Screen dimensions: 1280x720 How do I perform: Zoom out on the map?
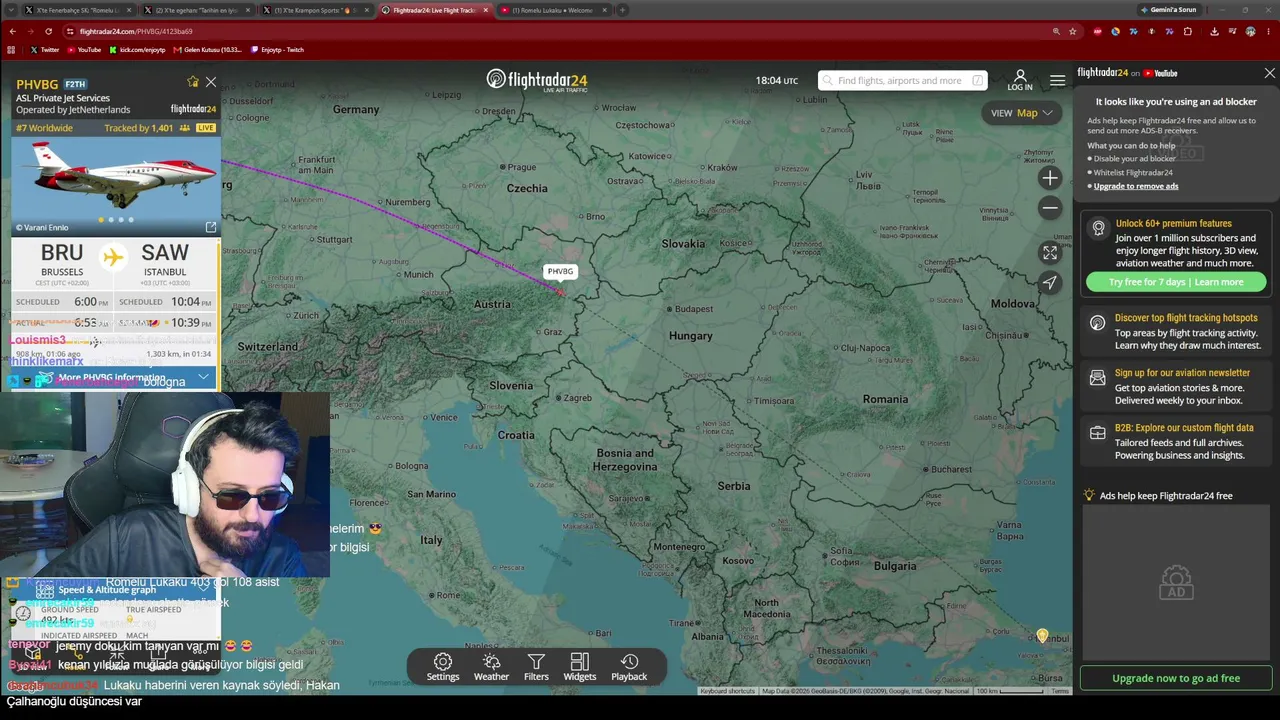tap(1049, 208)
